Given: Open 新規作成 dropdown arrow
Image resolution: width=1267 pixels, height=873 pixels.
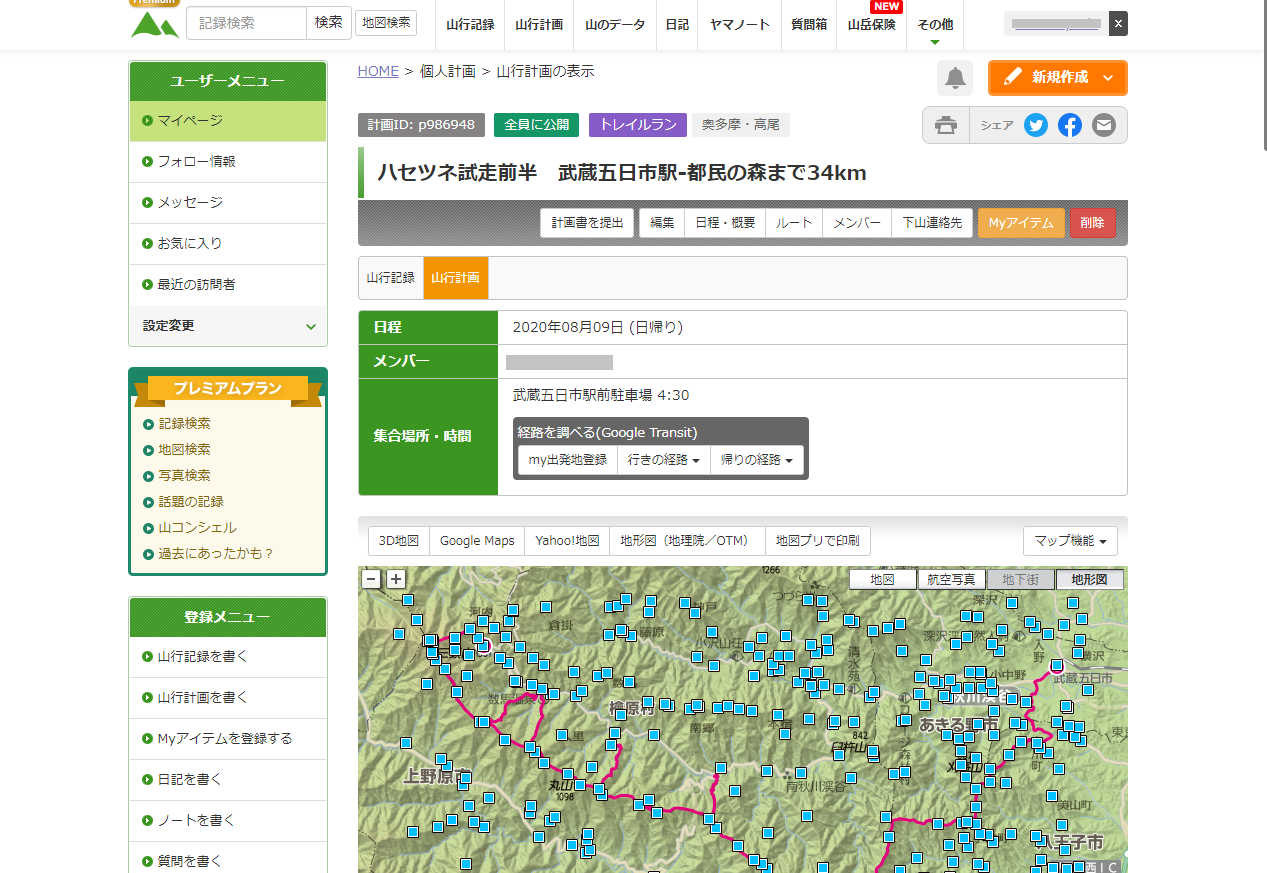Looking at the screenshot, I should (x=1108, y=78).
